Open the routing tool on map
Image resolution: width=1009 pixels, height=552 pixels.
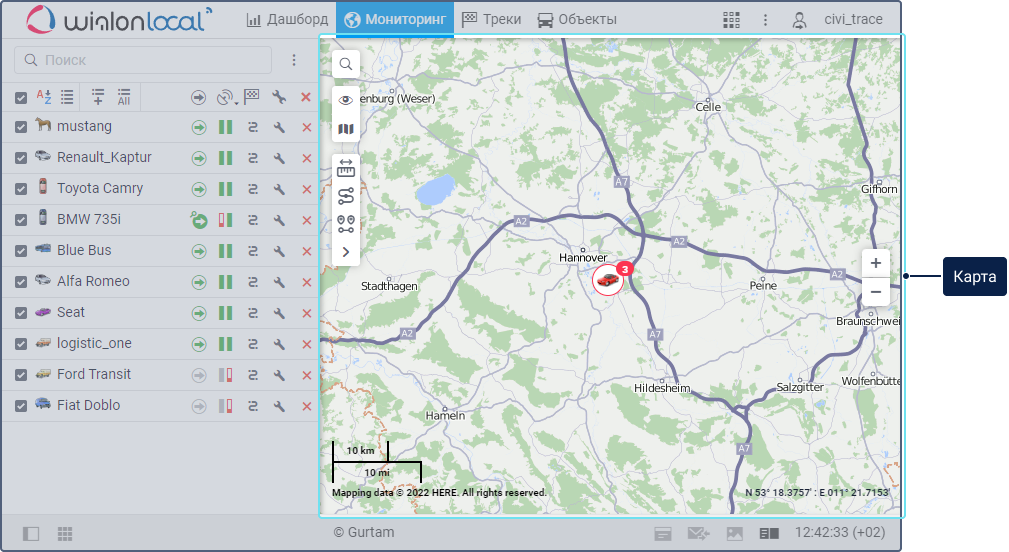345,195
